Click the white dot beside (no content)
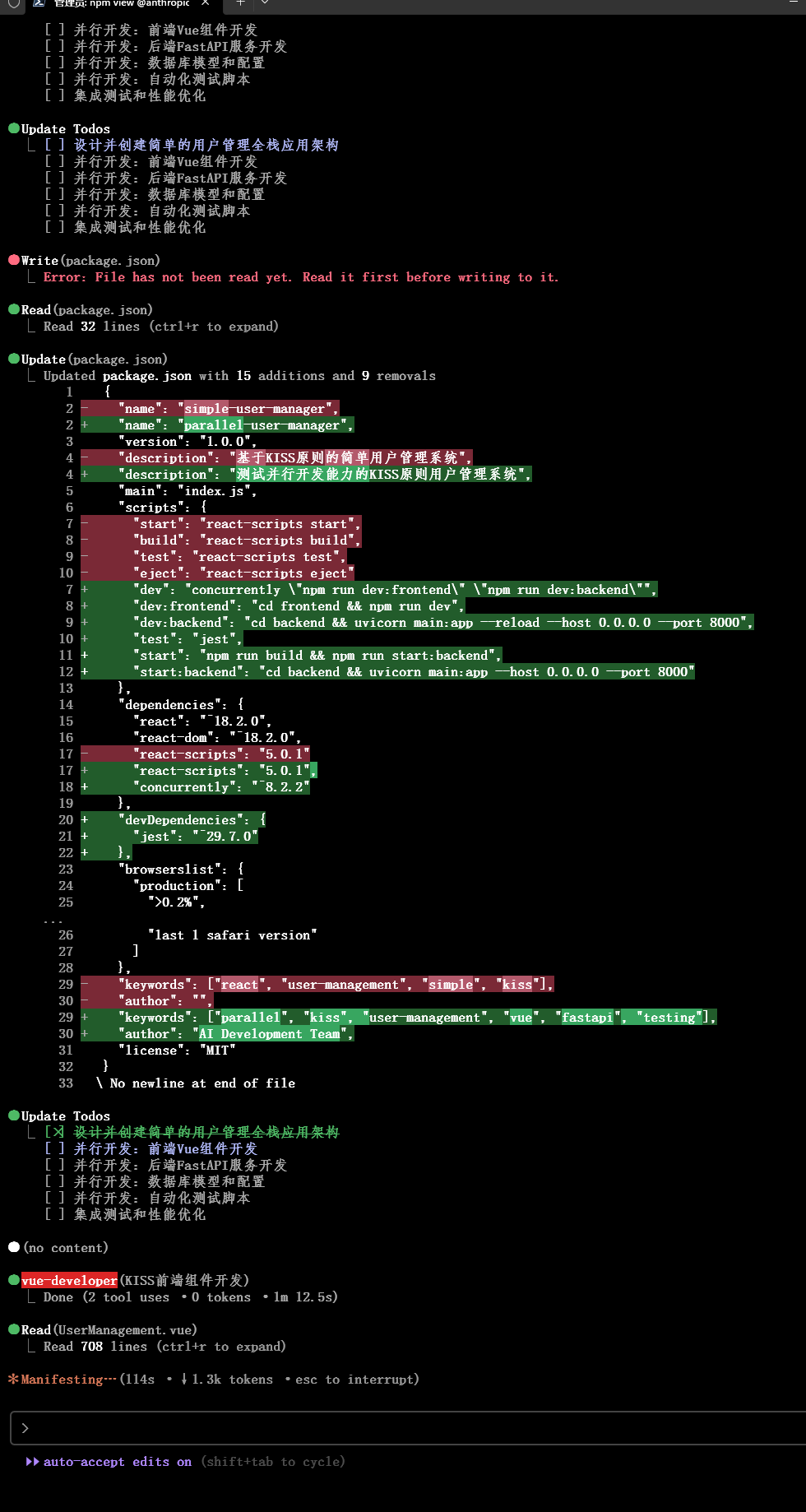This screenshot has height=1512, width=806. (x=14, y=1247)
